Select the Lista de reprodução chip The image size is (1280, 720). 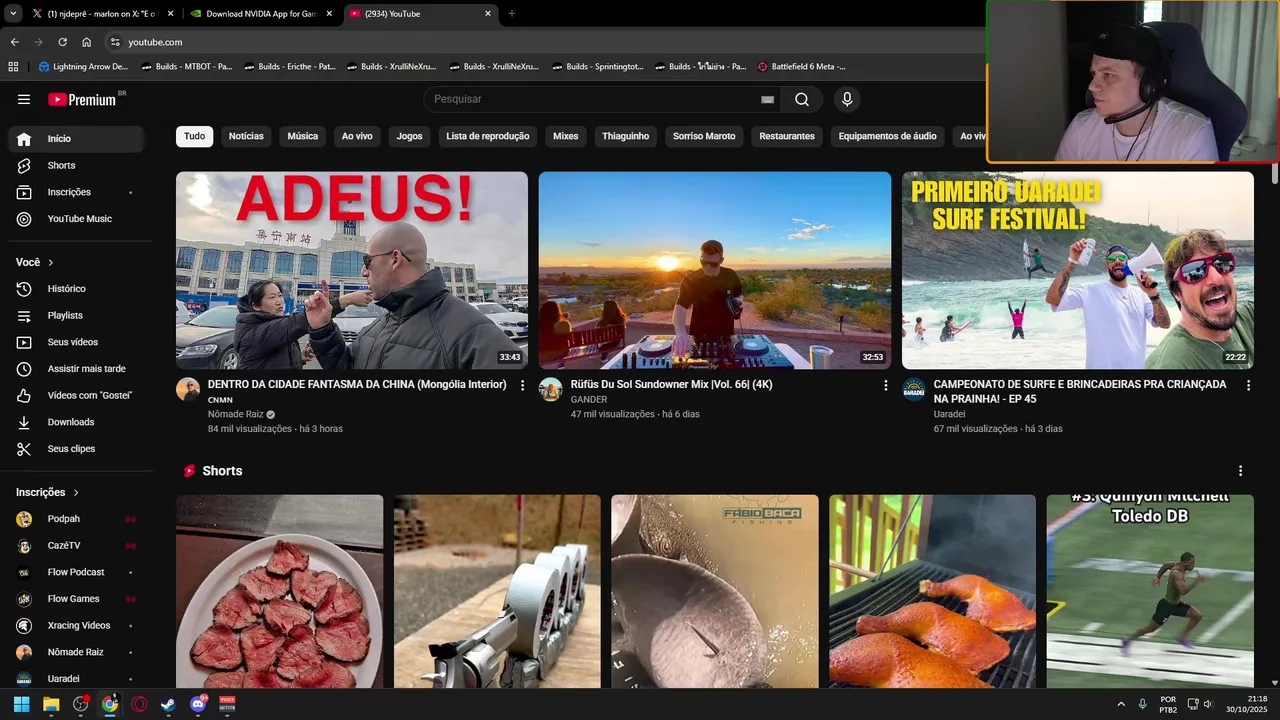(x=488, y=136)
